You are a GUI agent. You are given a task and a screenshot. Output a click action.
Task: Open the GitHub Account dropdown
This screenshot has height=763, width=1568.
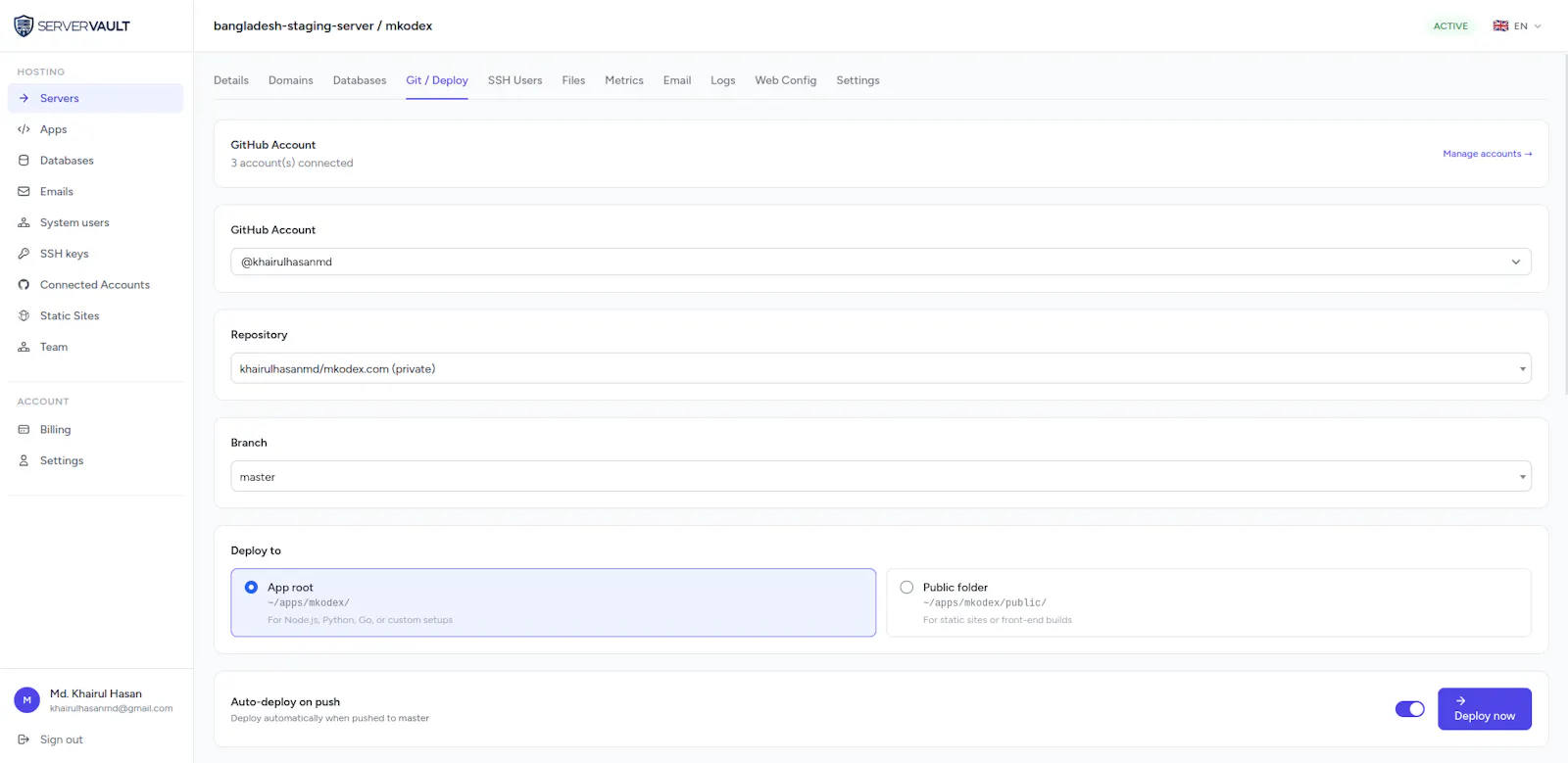(x=881, y=262)
